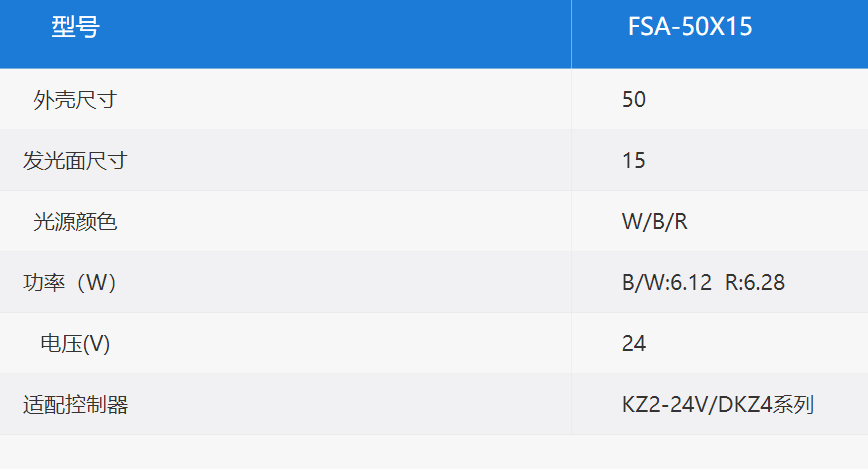
Task: Click the 电压(V) row label
Action: point(75,343)
